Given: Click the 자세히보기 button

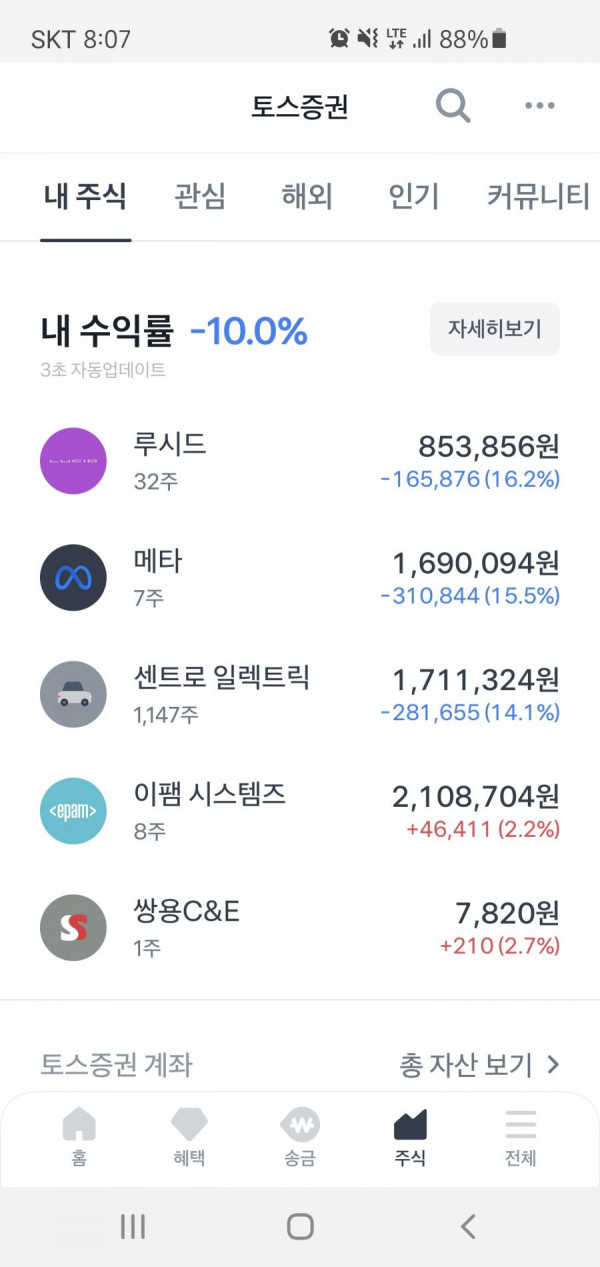Looking at the screenshot, I should [495, 329].
